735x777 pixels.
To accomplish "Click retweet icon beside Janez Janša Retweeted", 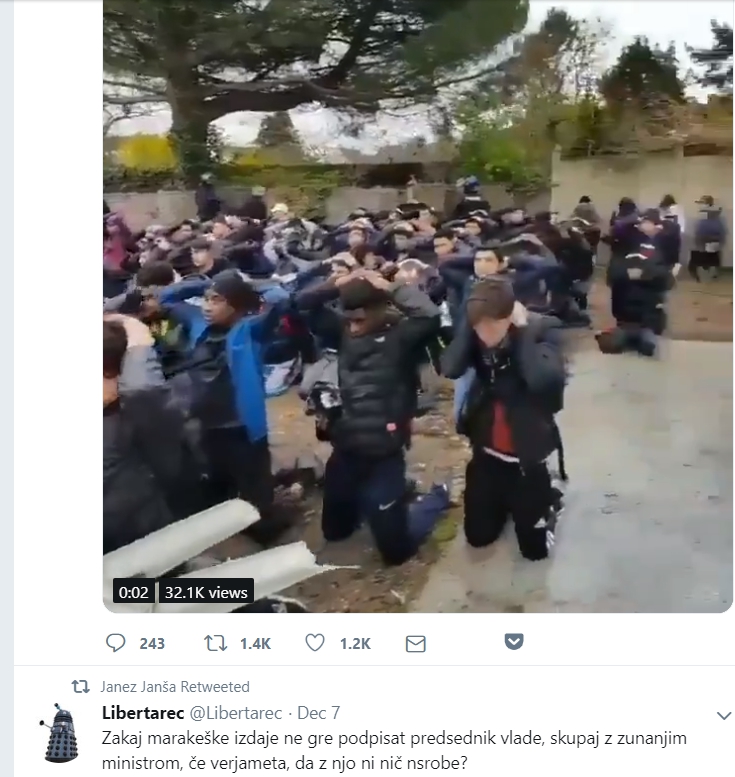I will pyautogui.click(x=80, y=687).
